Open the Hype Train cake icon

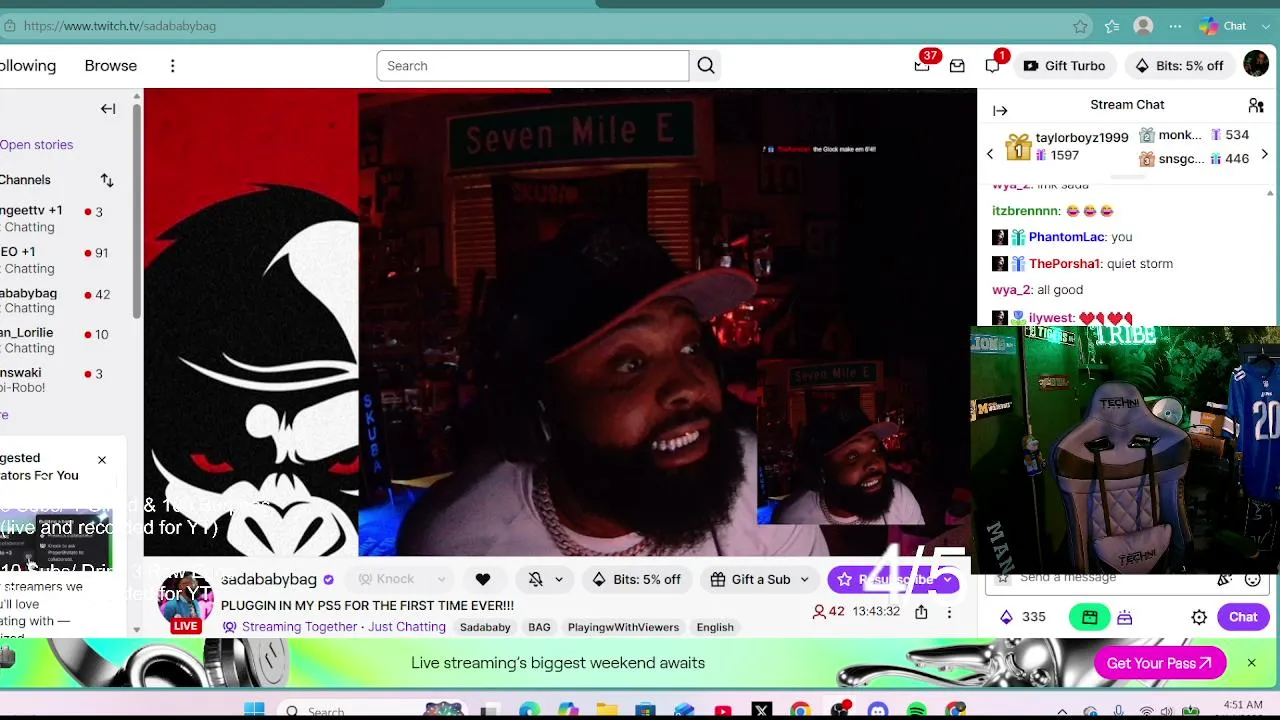1125,617
